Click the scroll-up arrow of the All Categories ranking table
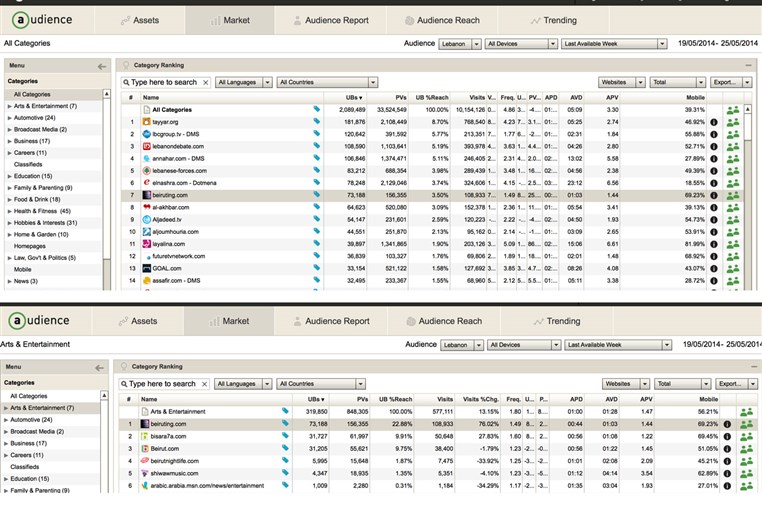The image size is (762, 508). (748, 109)
